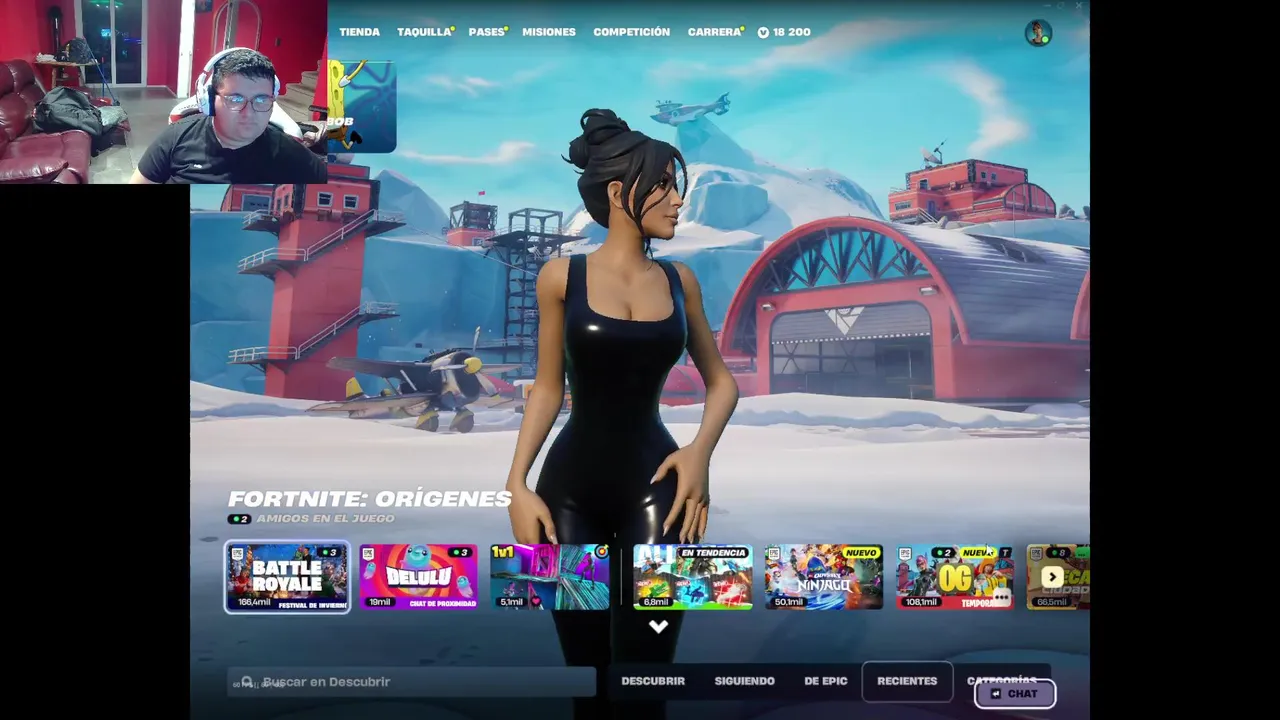
Task: Click the En Tendencia badge
Action: tap(713, 552)
